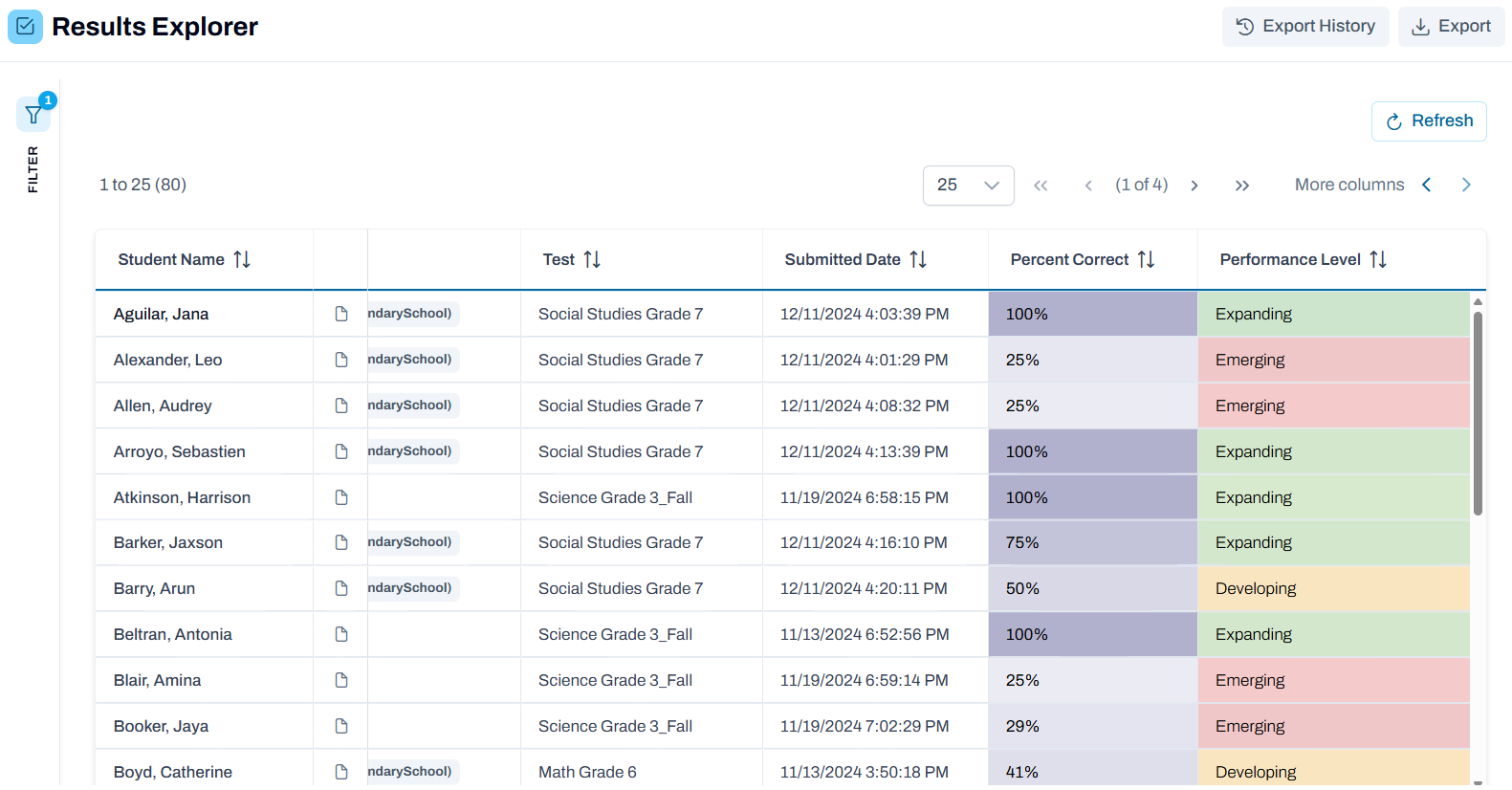
Task: Open document icon for Barry, Arun
Action: [x=341, y=588]
